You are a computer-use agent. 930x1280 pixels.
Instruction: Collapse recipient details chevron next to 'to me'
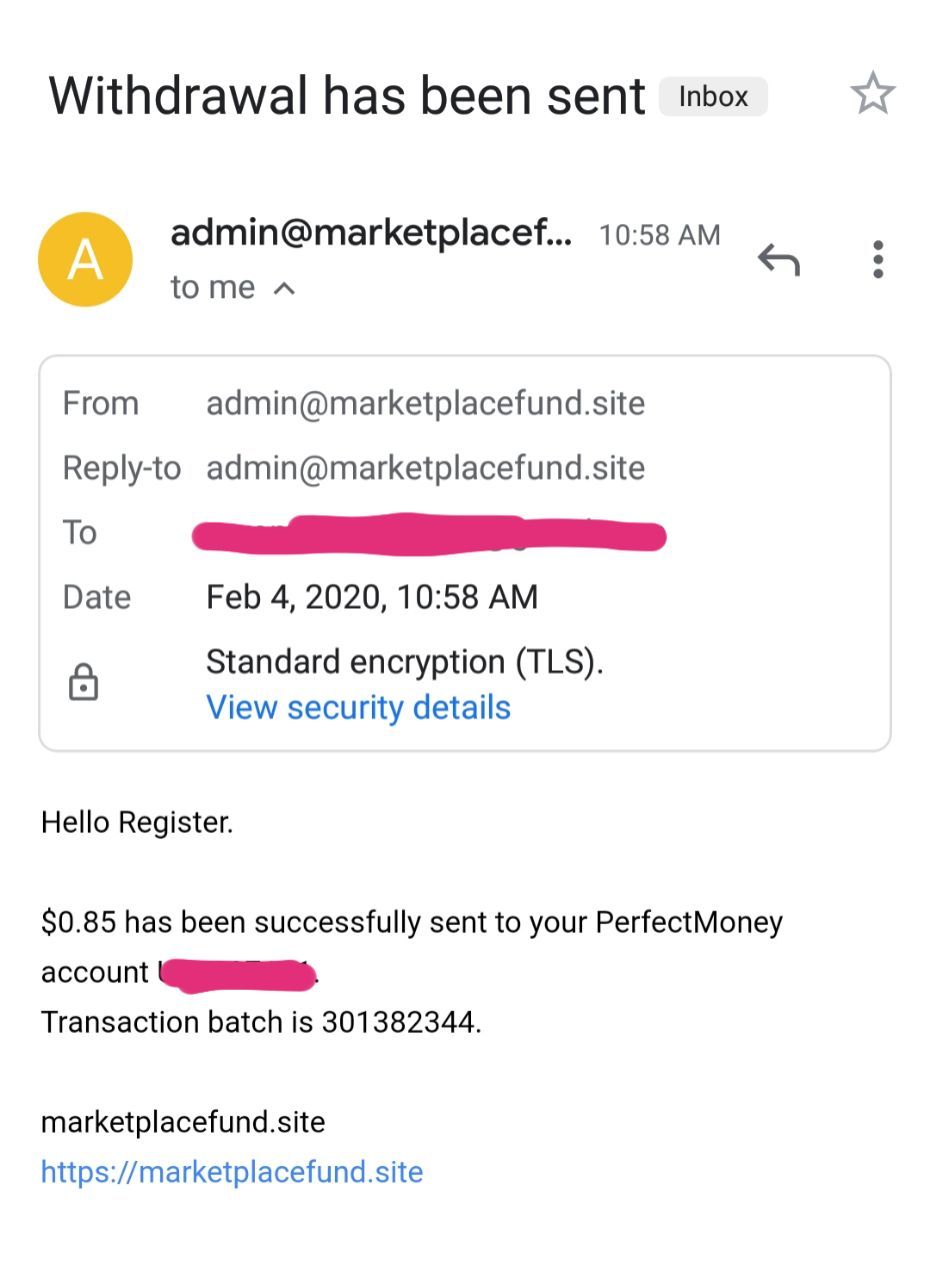click(284, 289)
